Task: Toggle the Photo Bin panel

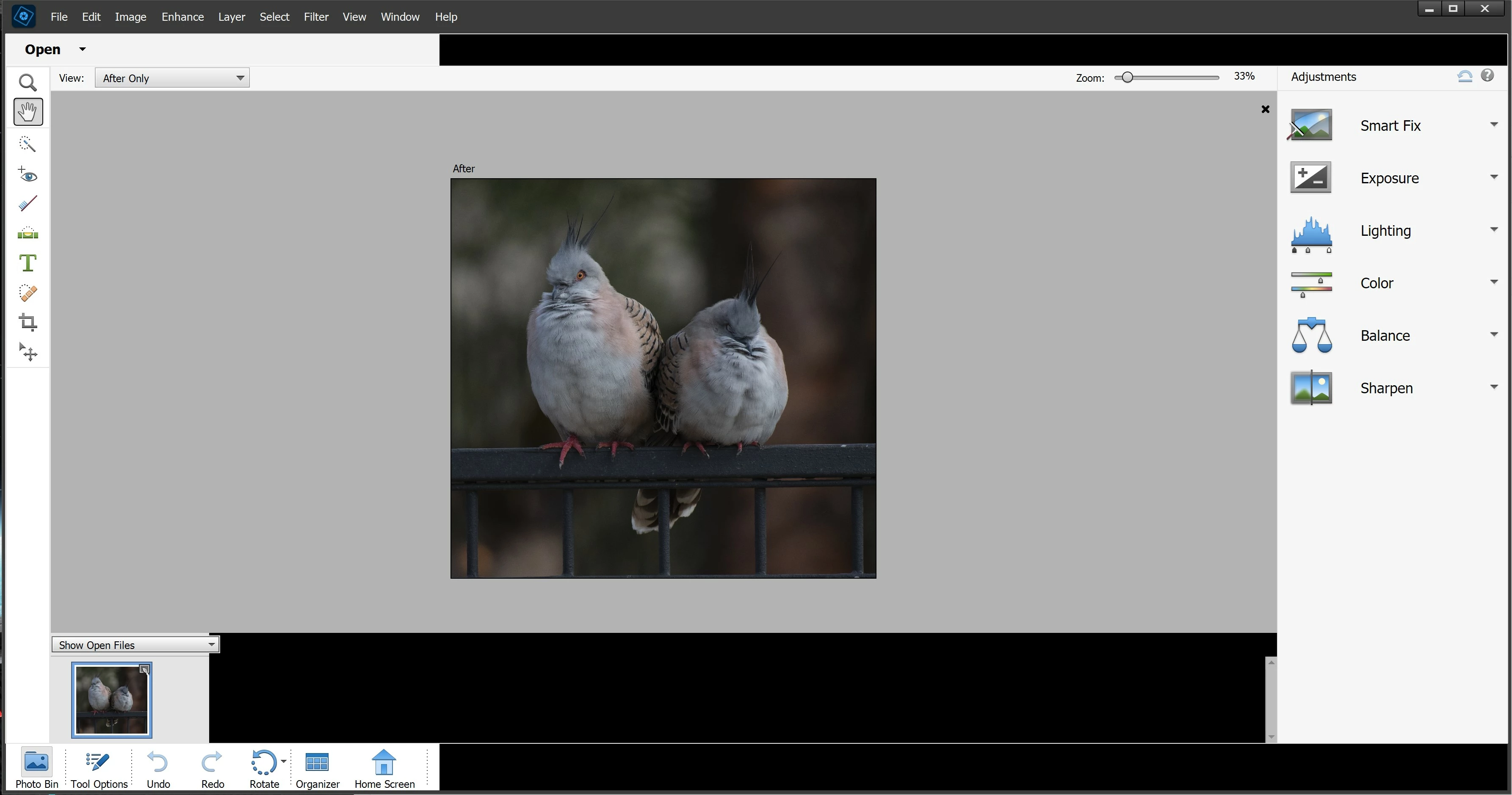Action: click(36, 768)
